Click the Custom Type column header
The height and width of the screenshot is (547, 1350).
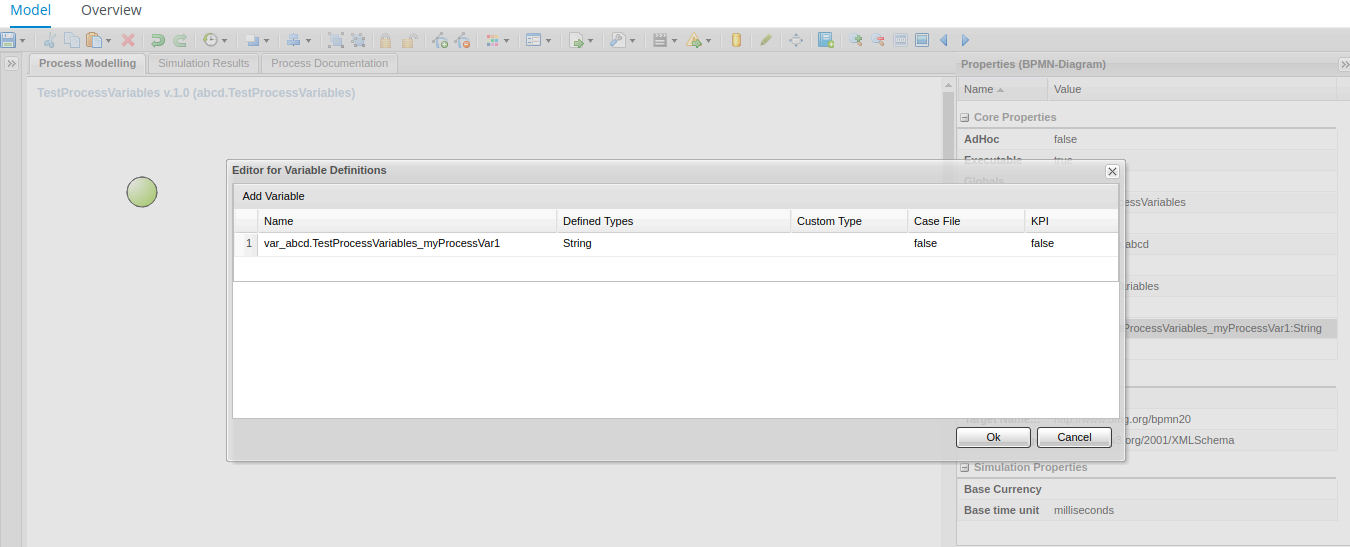click(x=849, y=221)
